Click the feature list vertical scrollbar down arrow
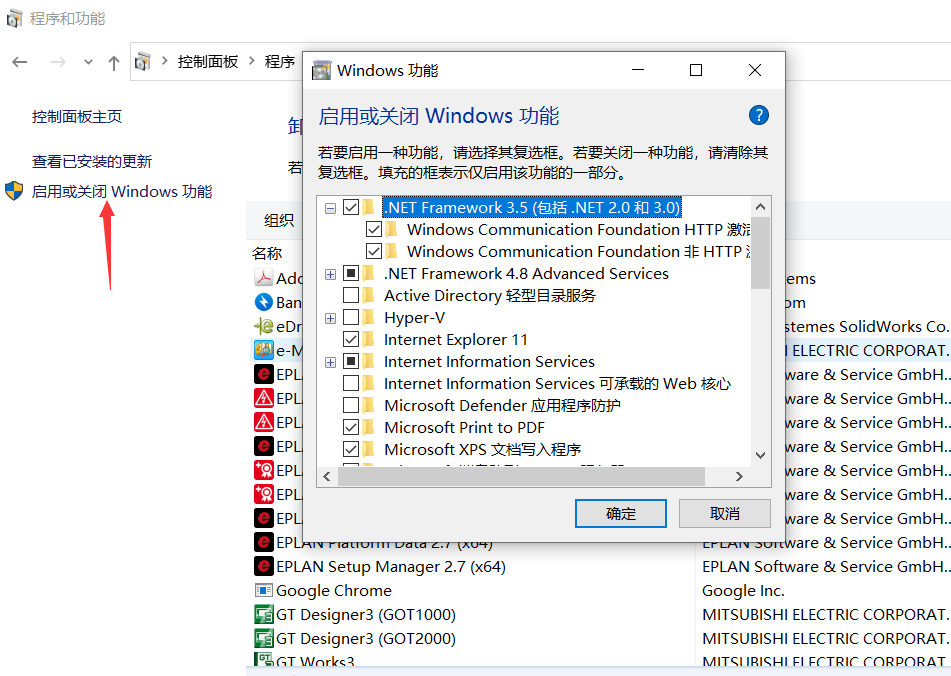The height and width of the screenshot is (676, 951). 760,455
